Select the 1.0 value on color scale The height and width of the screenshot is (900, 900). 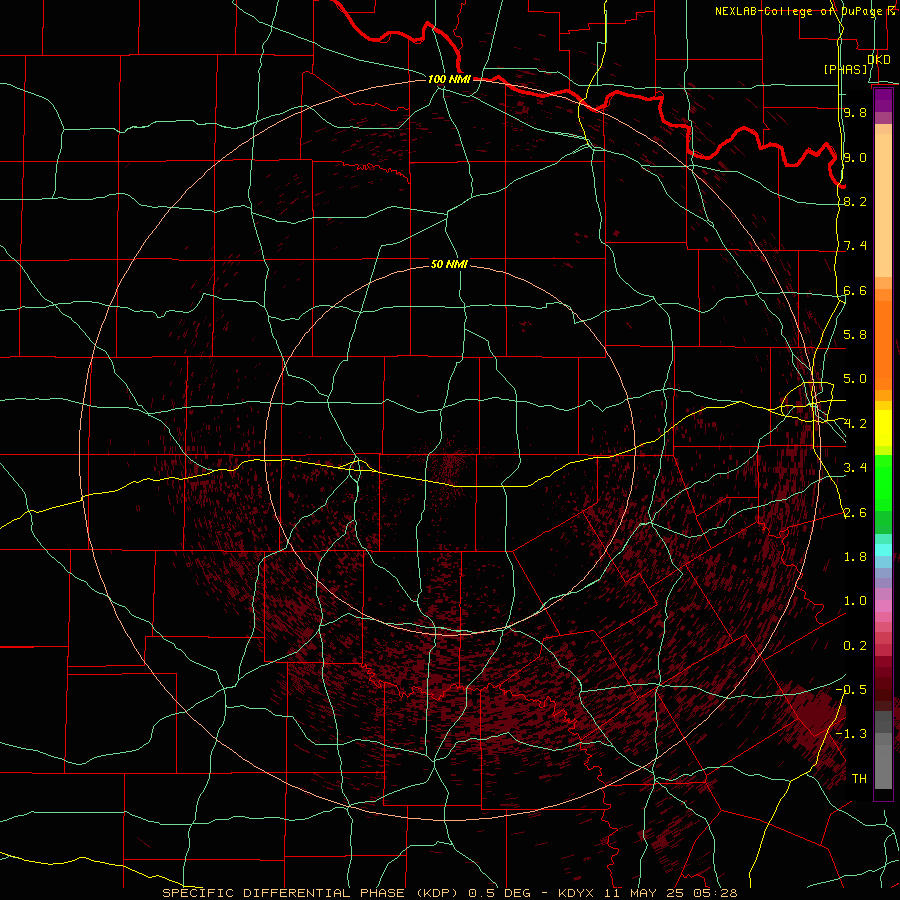point(855,601)
